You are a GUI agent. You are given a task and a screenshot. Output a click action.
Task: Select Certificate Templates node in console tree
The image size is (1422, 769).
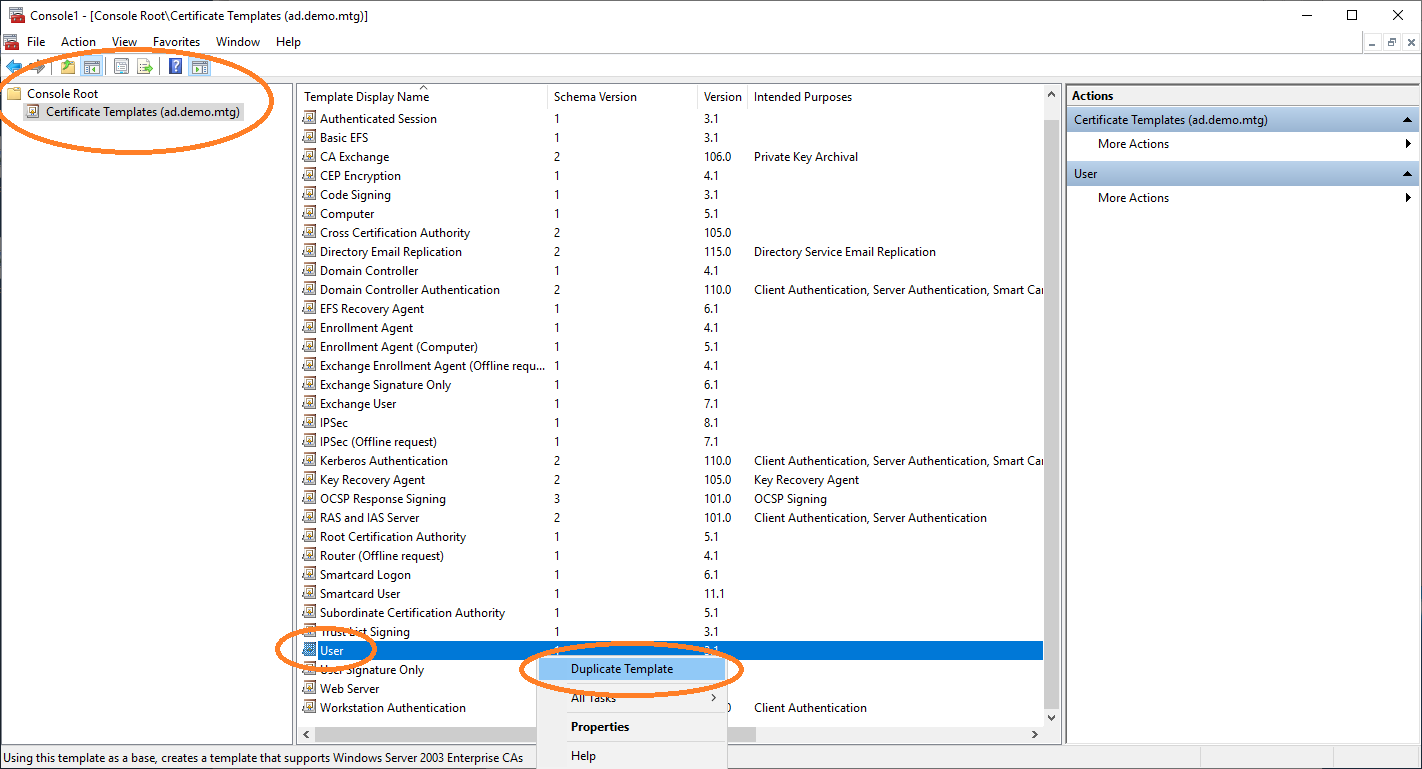tap(142, 112)
